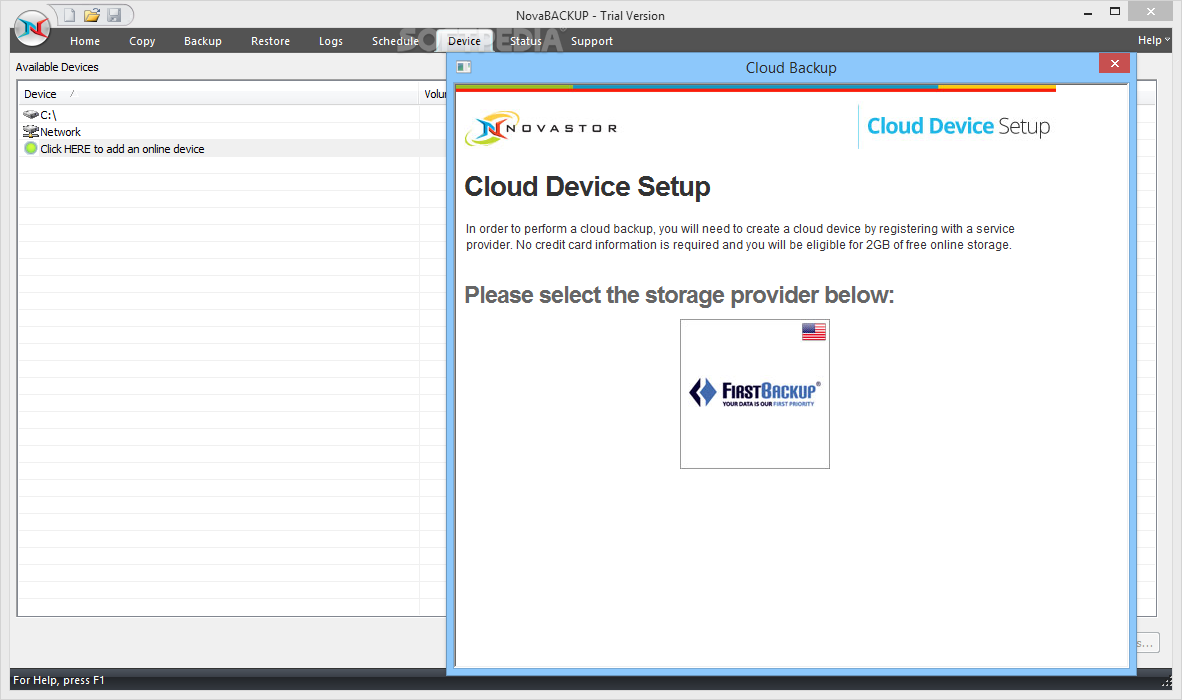This screenshot has width=1182, height=700.
Task: Open the Logs tab
Action: 331,41
